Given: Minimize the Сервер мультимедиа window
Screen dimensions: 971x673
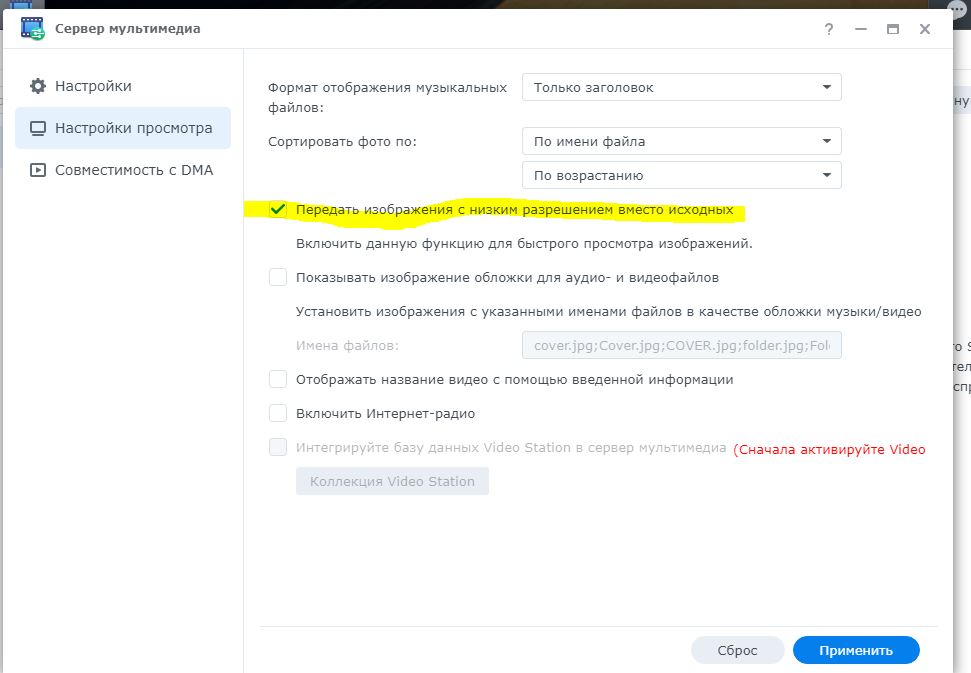Looking at the screenshot, I should (861, 30).
